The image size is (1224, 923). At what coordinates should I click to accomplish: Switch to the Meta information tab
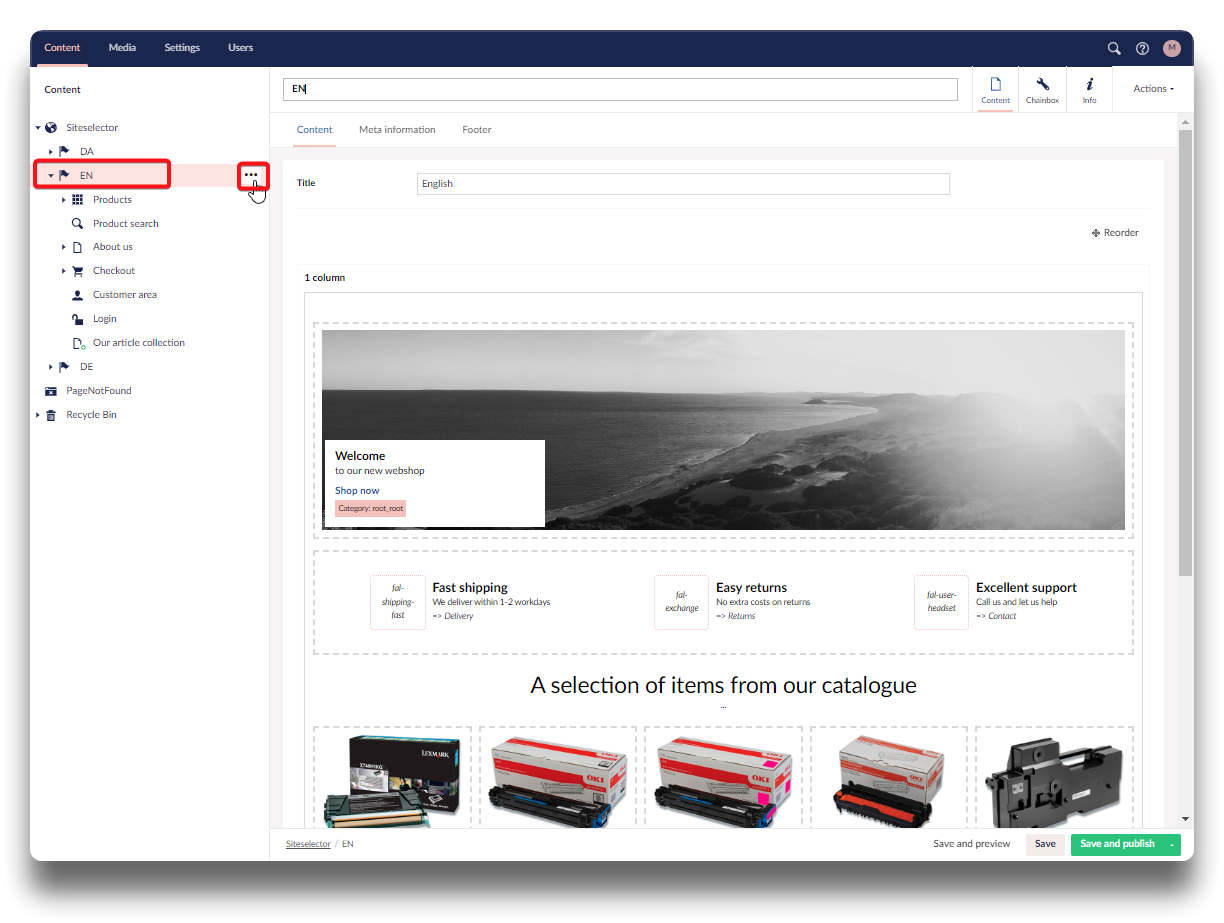pos(397,130)
